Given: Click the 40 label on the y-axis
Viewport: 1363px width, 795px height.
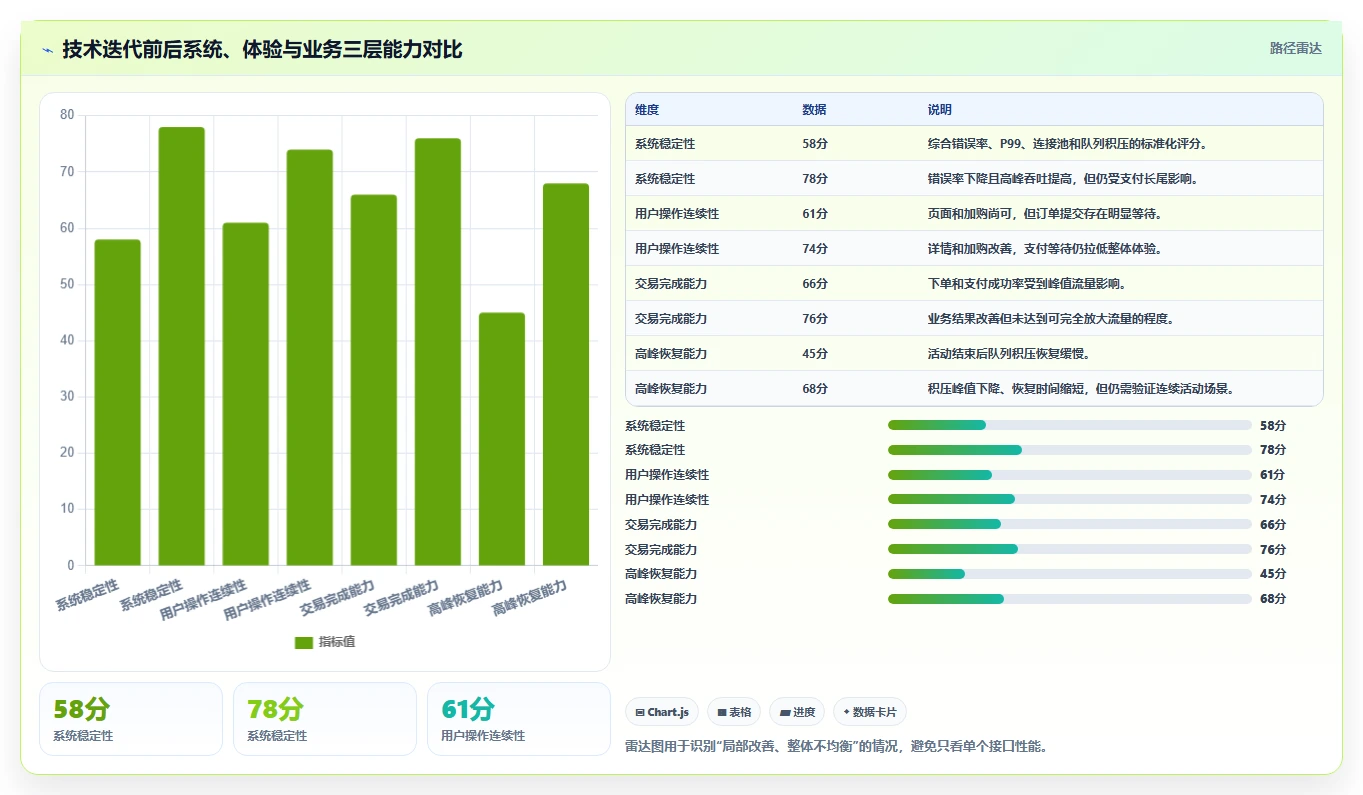Looking at the screenshot, I should coord(67,340).
